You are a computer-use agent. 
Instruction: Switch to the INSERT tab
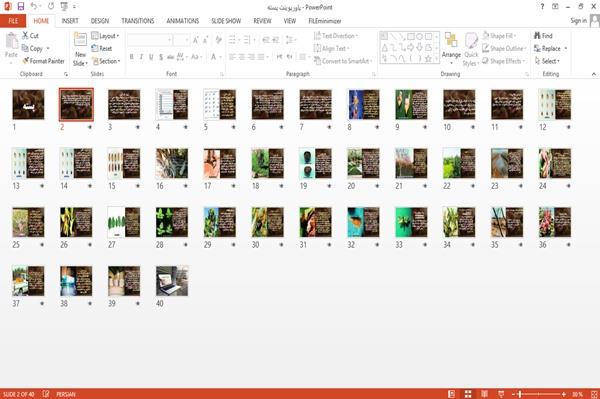(70, 21)
